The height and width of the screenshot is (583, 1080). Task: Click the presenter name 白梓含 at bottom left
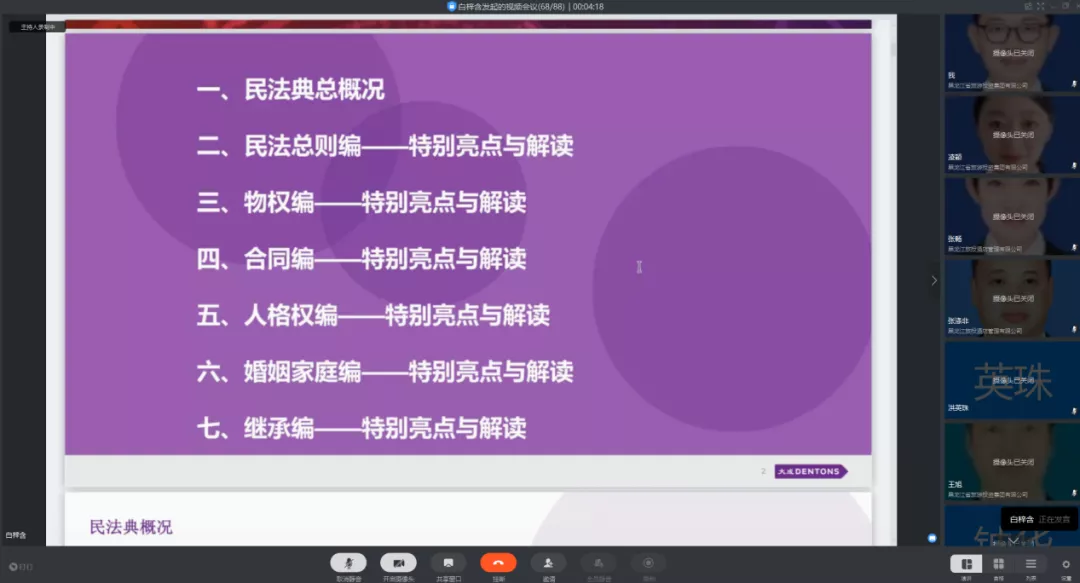click(x=16, y=535)
